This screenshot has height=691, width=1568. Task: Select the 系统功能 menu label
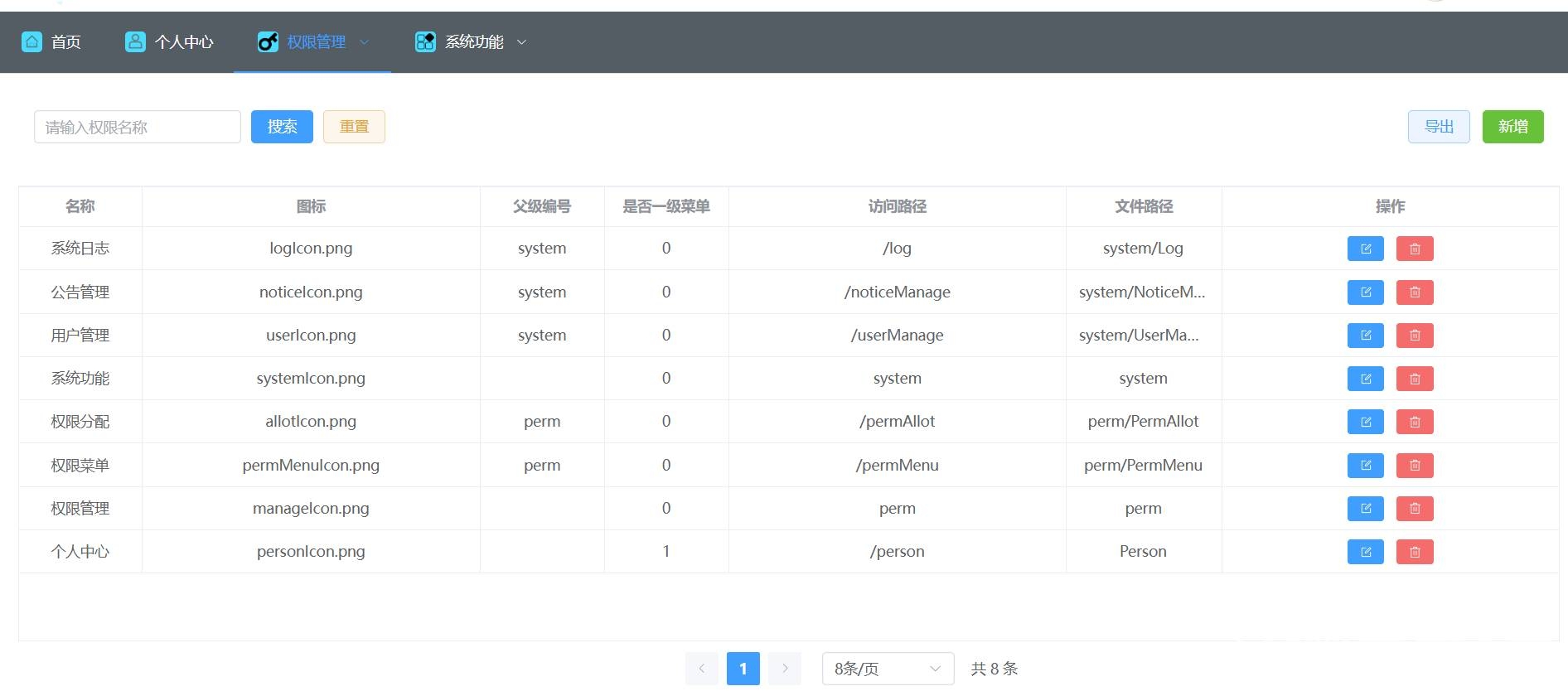[x=474, y=42]
